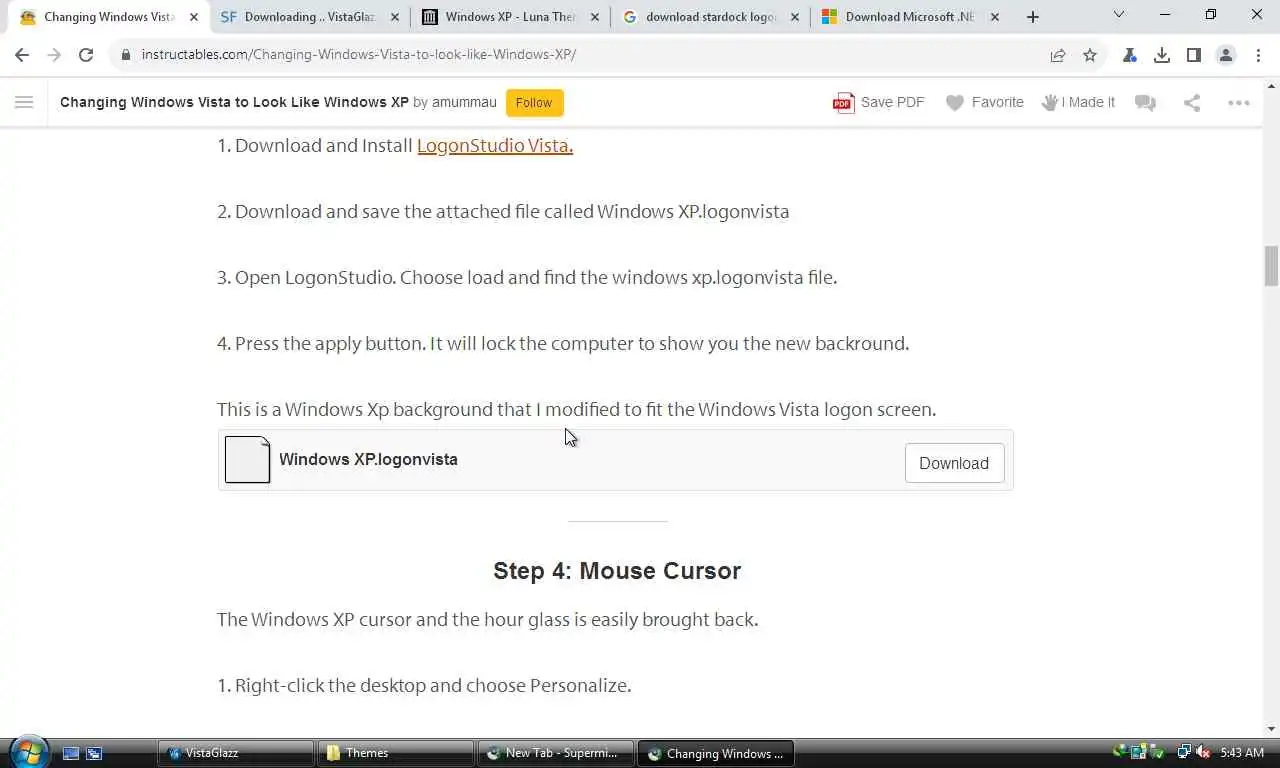This screenshot has height=768, width=1280.
Task: Open New Tab - Supermium taskbar button
Action: click(x=556, y=753)
